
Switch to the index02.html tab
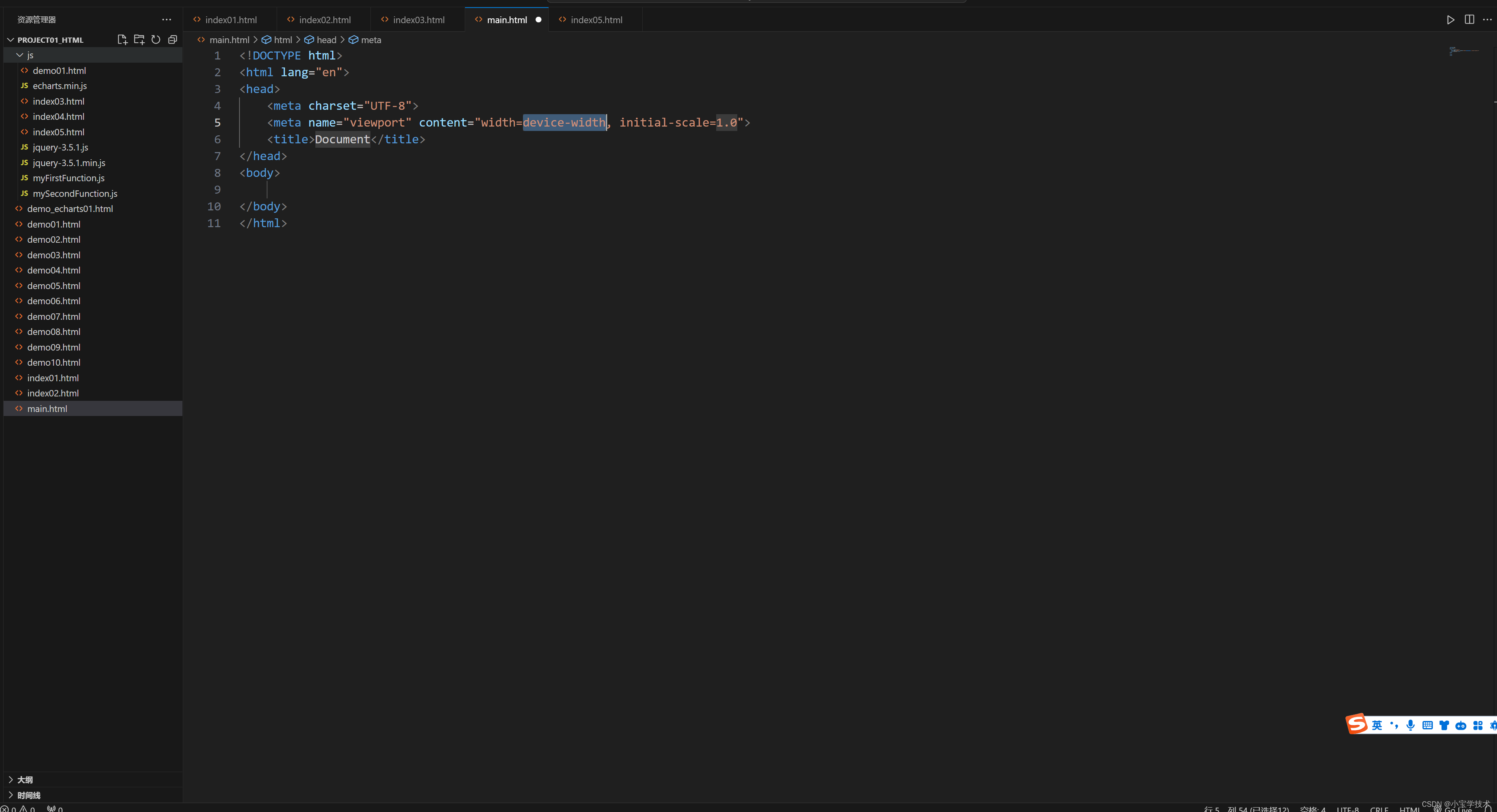point(324,20)
